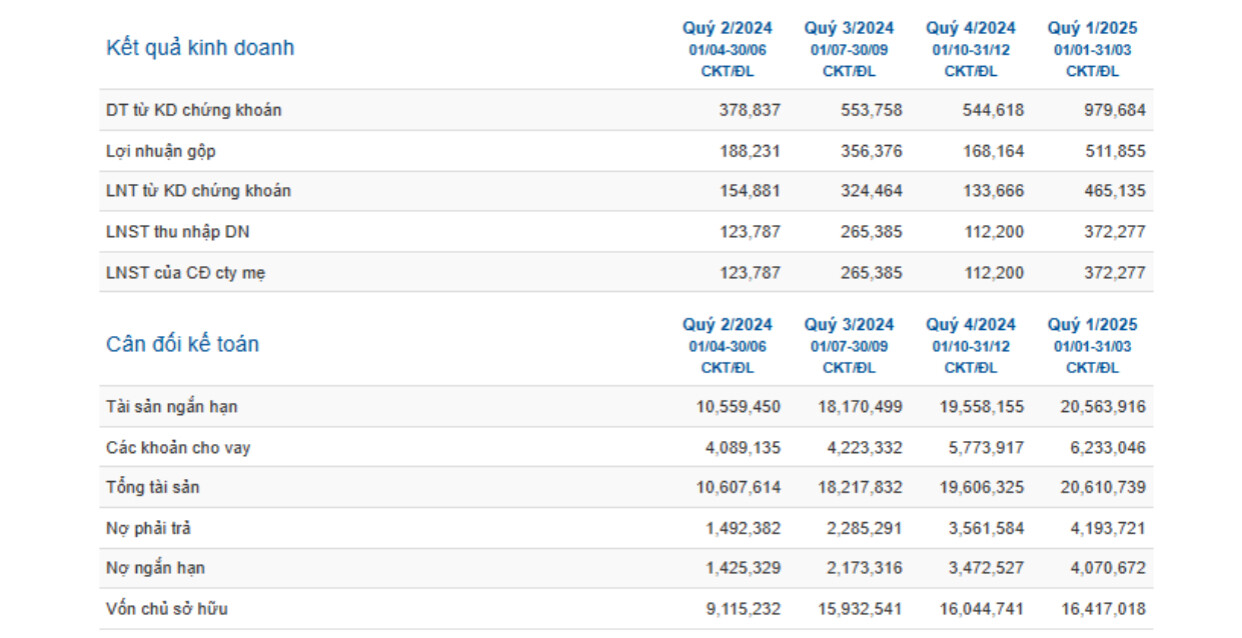This screenshot has height=638, width=1242.
Task: Click the "LNST thu nhập DN" row label
Action: click(178, 232)
